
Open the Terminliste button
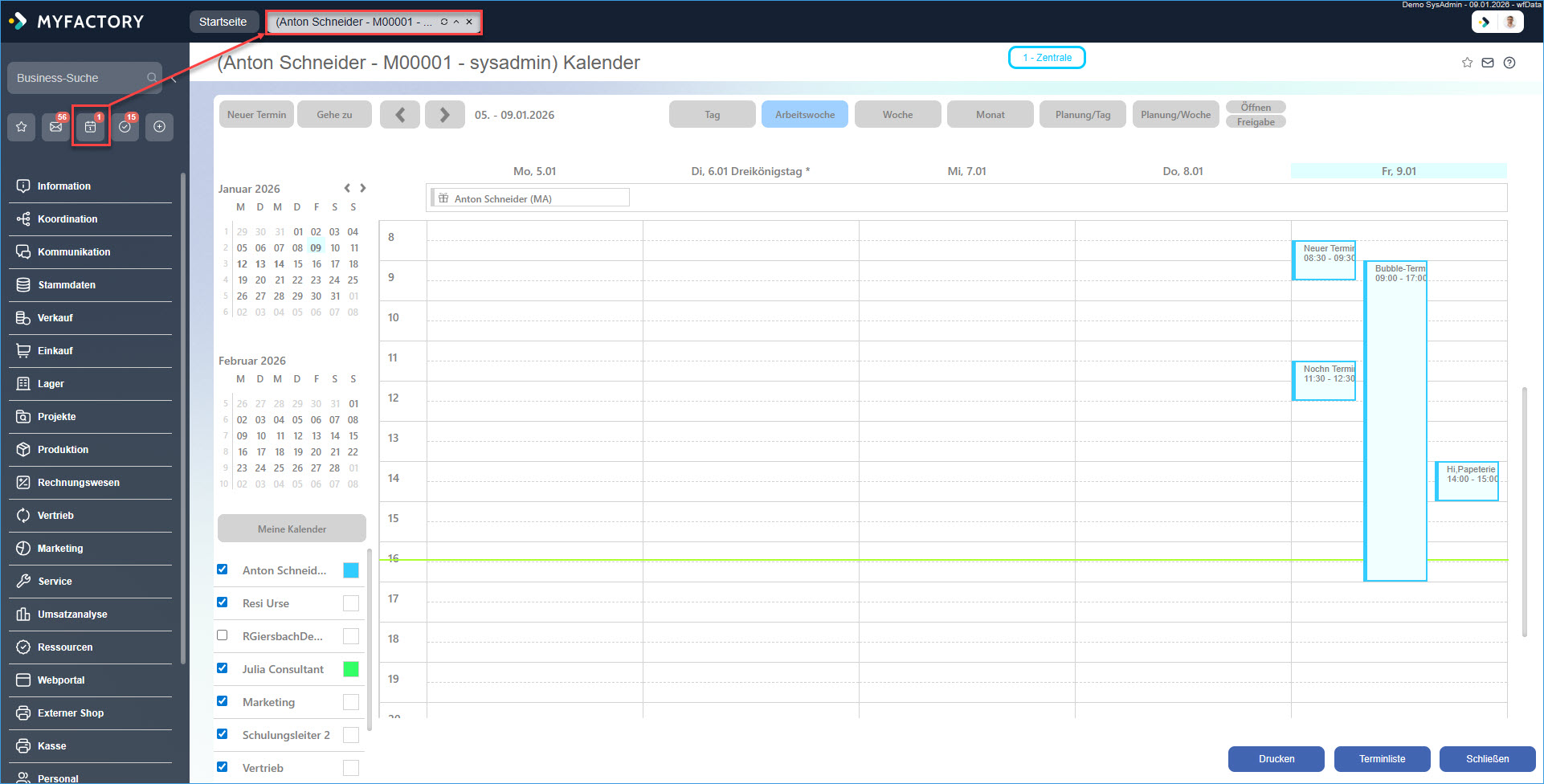coord(1382,759)
